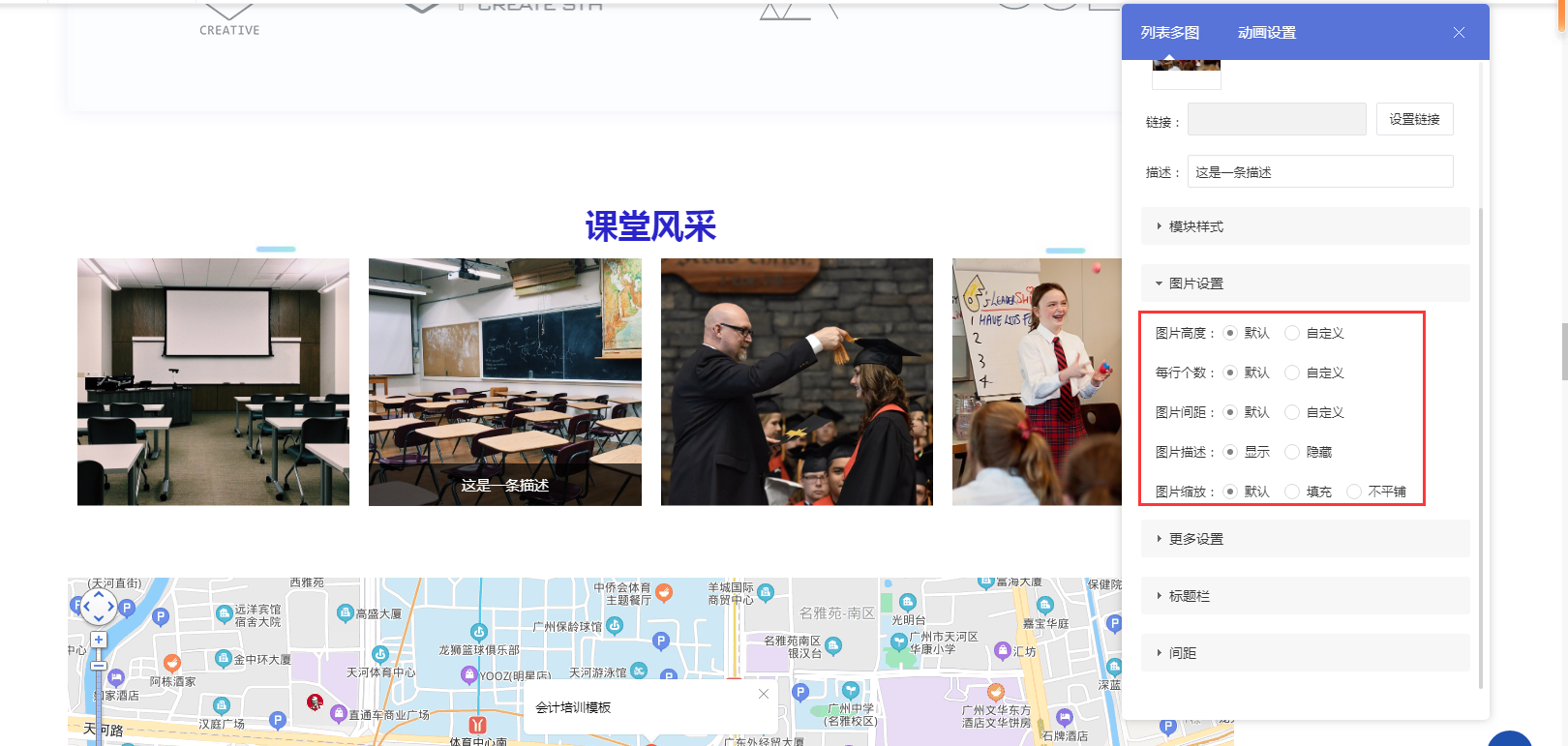Set 图片缩放 to 不平铺

pos(1354,492)
